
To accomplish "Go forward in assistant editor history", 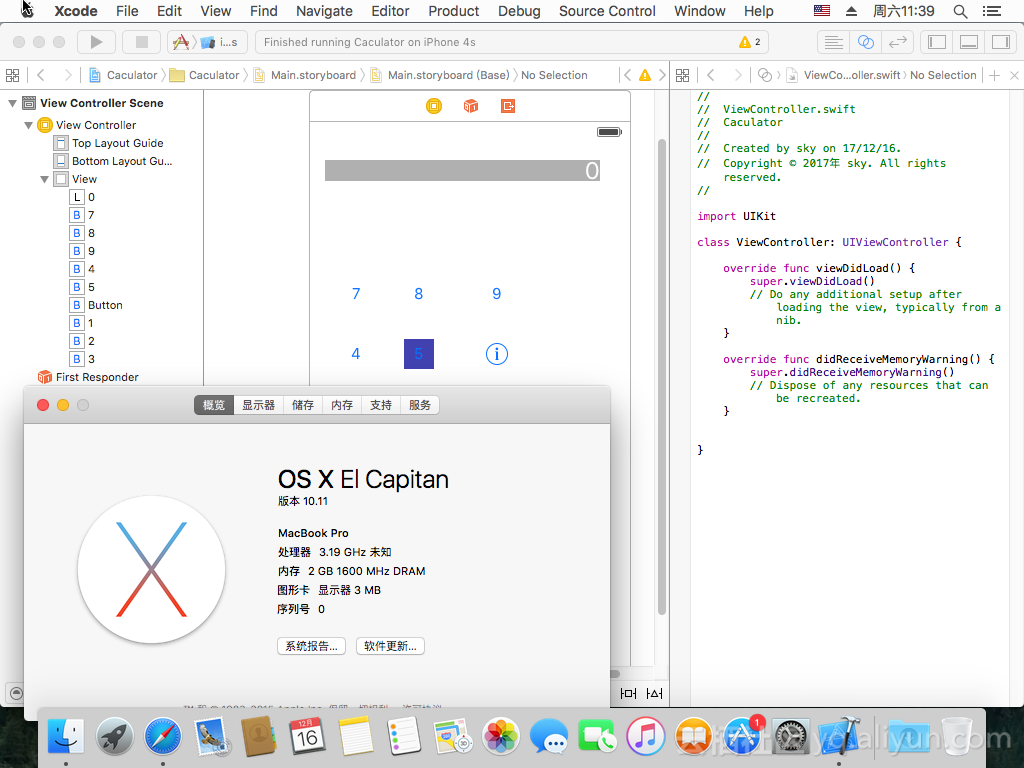I will click(738, 75).
